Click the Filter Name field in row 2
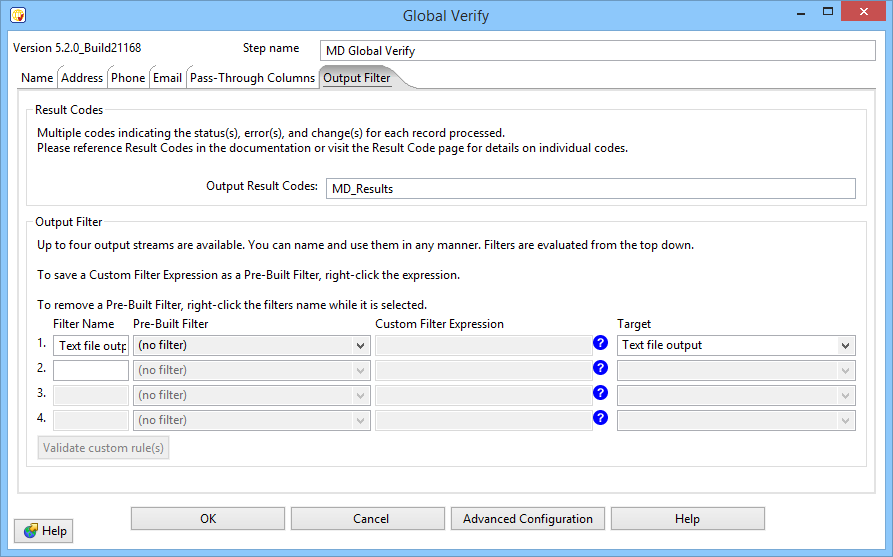893x557 pixels. point(91,370)
